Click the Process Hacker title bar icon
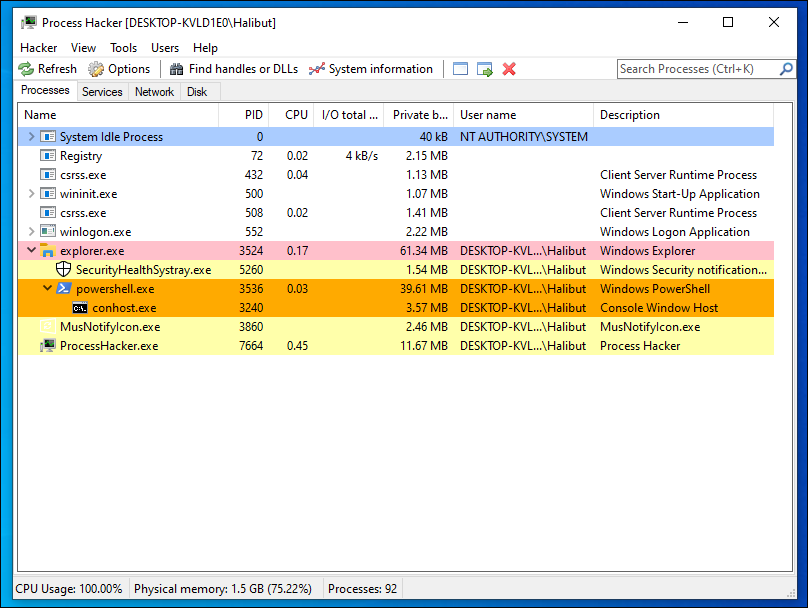This screenshot has width=808, height=608. tap(29, 23)
